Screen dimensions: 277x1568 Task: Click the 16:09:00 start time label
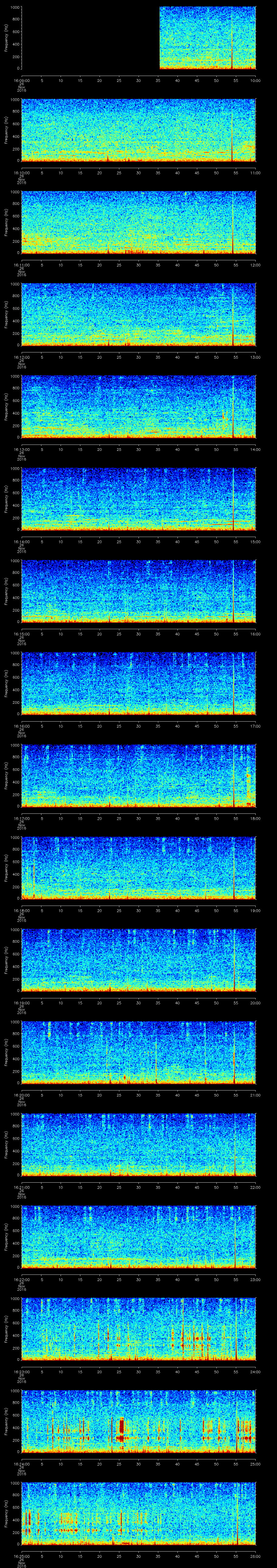(x=21, y=80)
